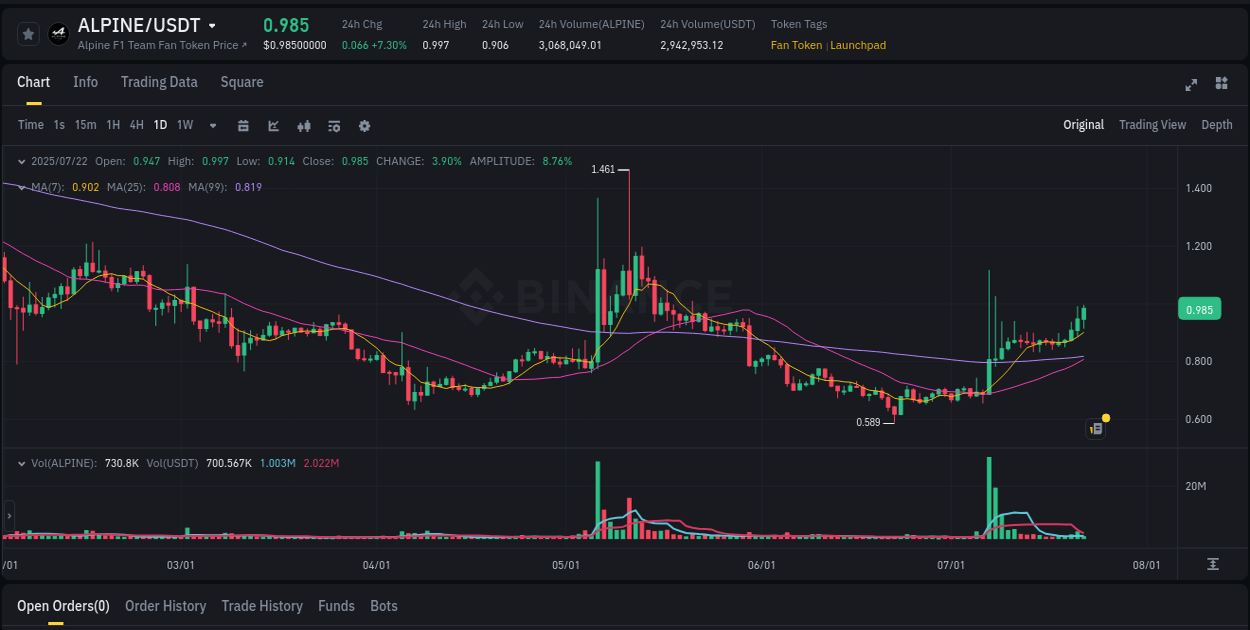Viewport: 1250px width, 630px height.
Task: Click the scroll-to-latest icon below the volume panel
Action: tap(1214, 564)
